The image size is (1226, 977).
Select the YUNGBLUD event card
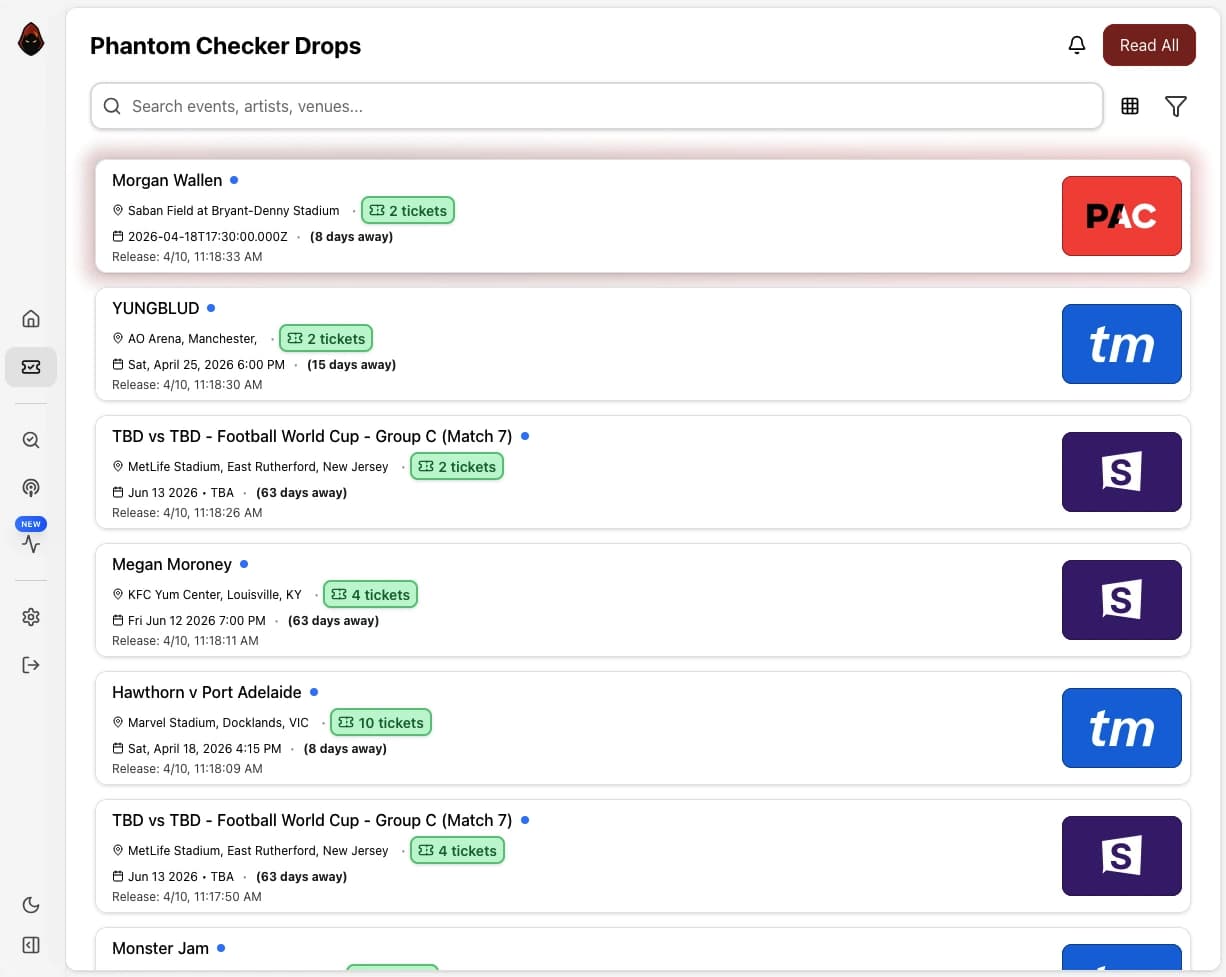coord(640,344)
